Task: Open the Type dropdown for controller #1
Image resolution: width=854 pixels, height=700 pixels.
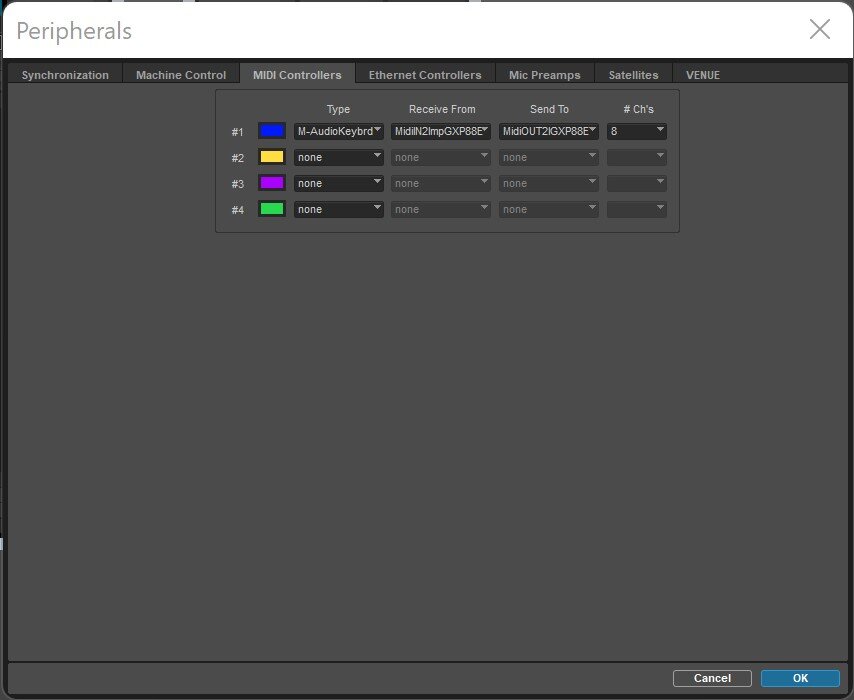Action: [338, 131]
